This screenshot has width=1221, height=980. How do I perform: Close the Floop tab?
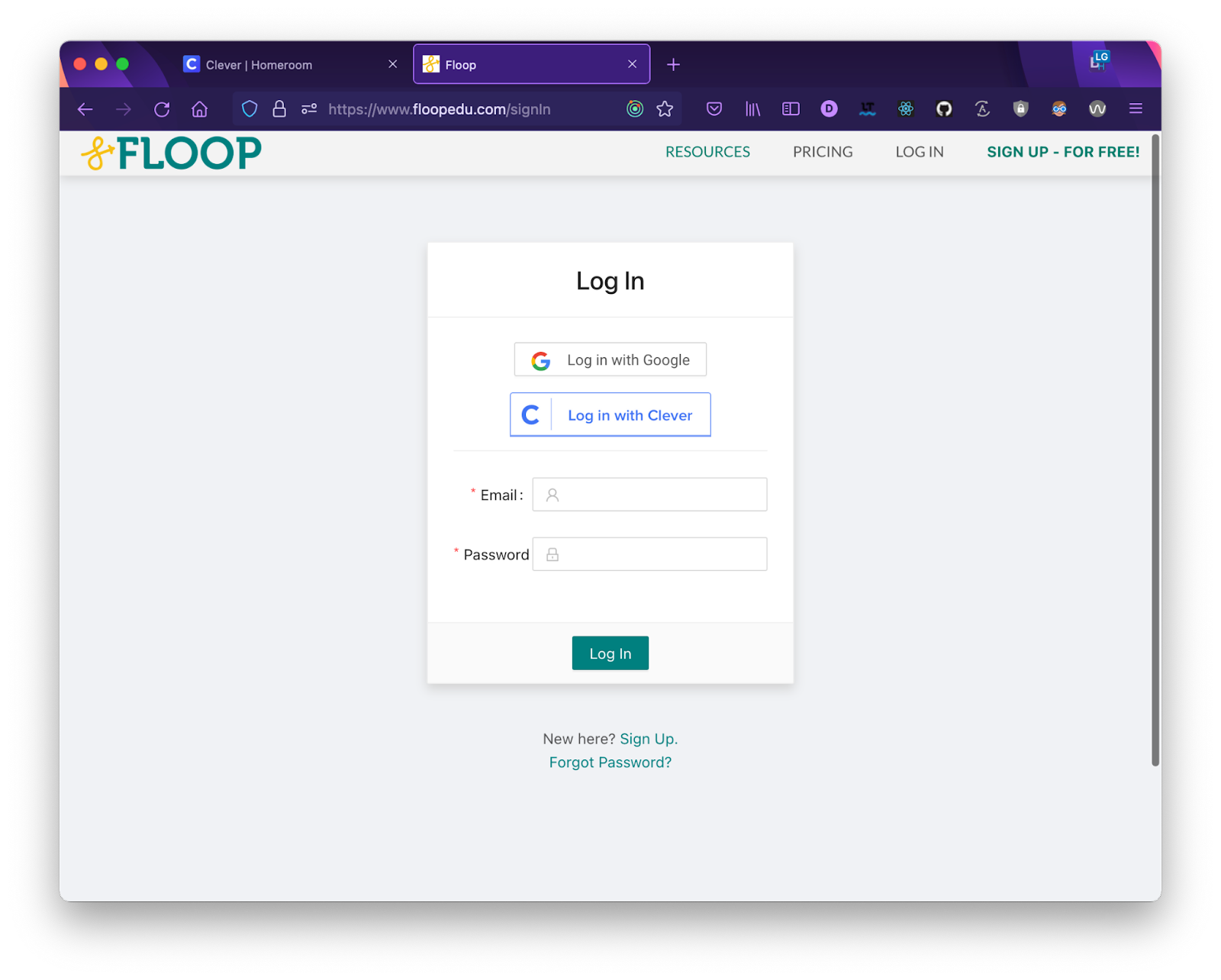point(632,64)
